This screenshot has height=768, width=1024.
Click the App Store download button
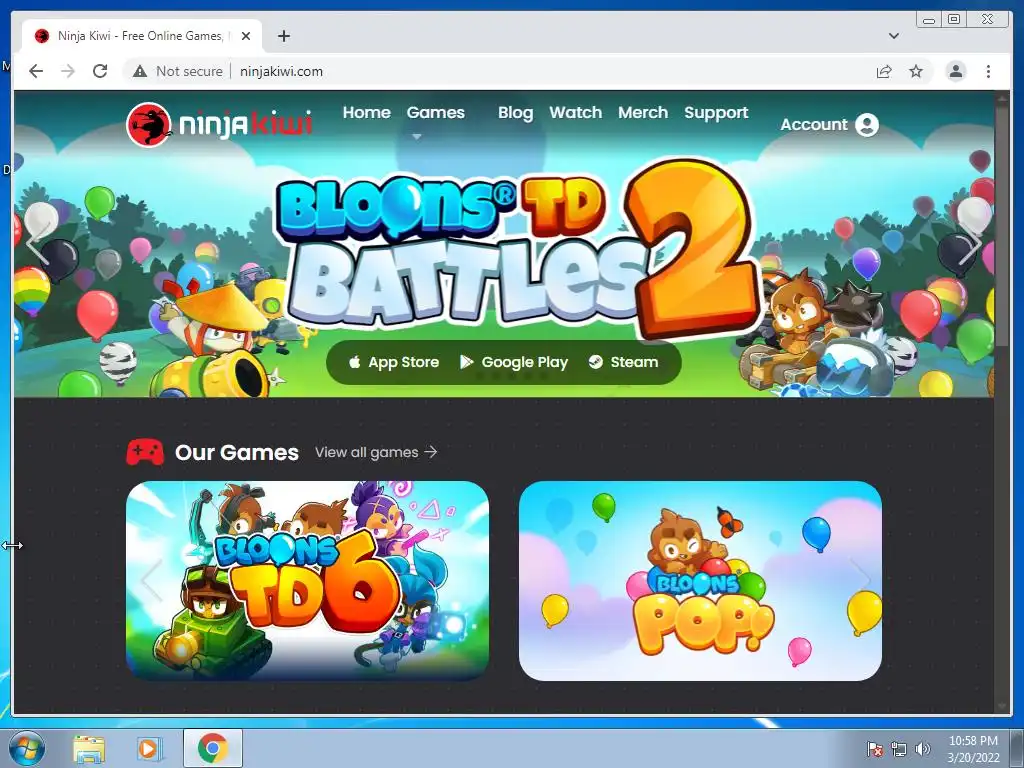tap(394, 362)
